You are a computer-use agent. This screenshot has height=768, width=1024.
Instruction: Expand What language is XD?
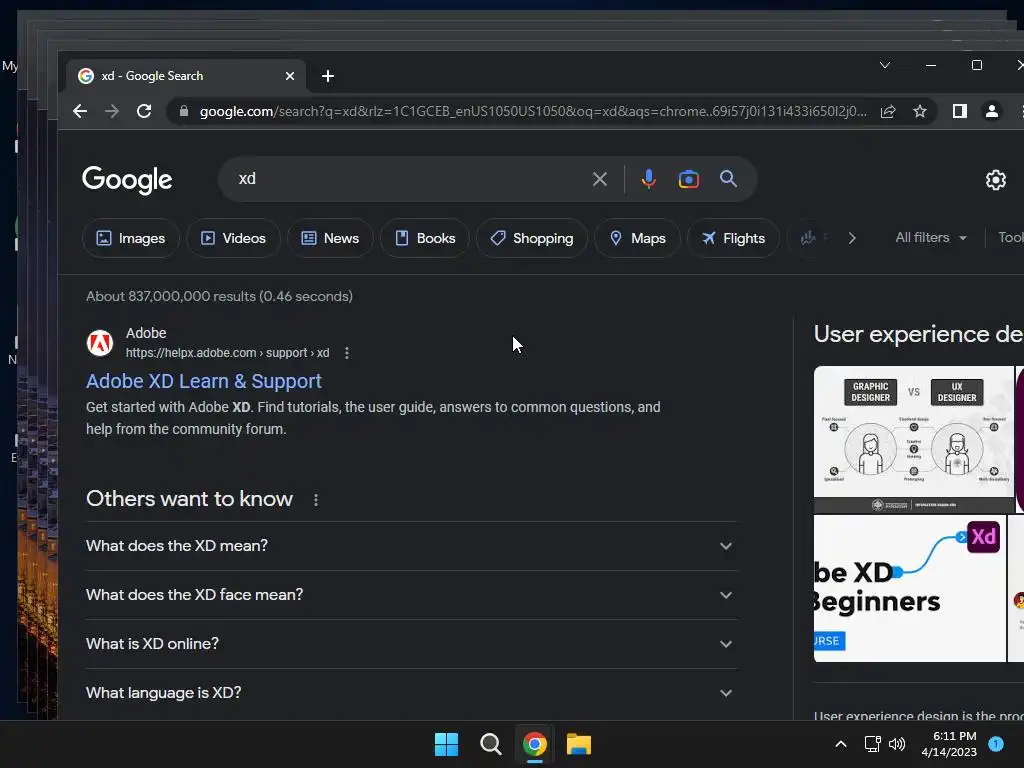pos(411,693)
